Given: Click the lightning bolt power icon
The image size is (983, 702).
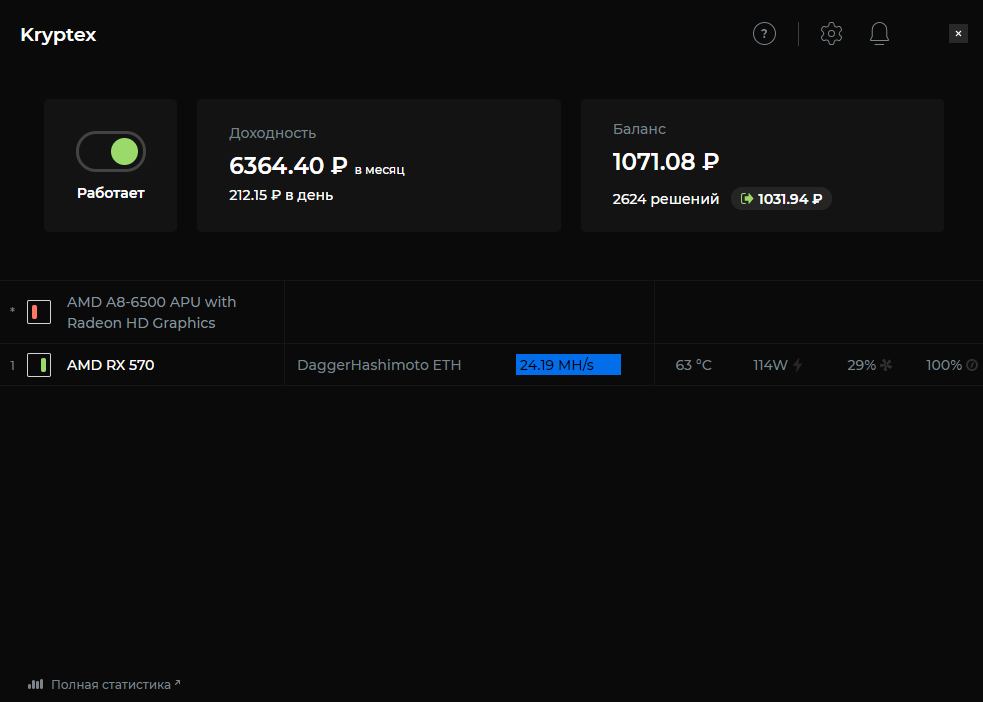Looking at the screenshot, I should click(797, 365).
